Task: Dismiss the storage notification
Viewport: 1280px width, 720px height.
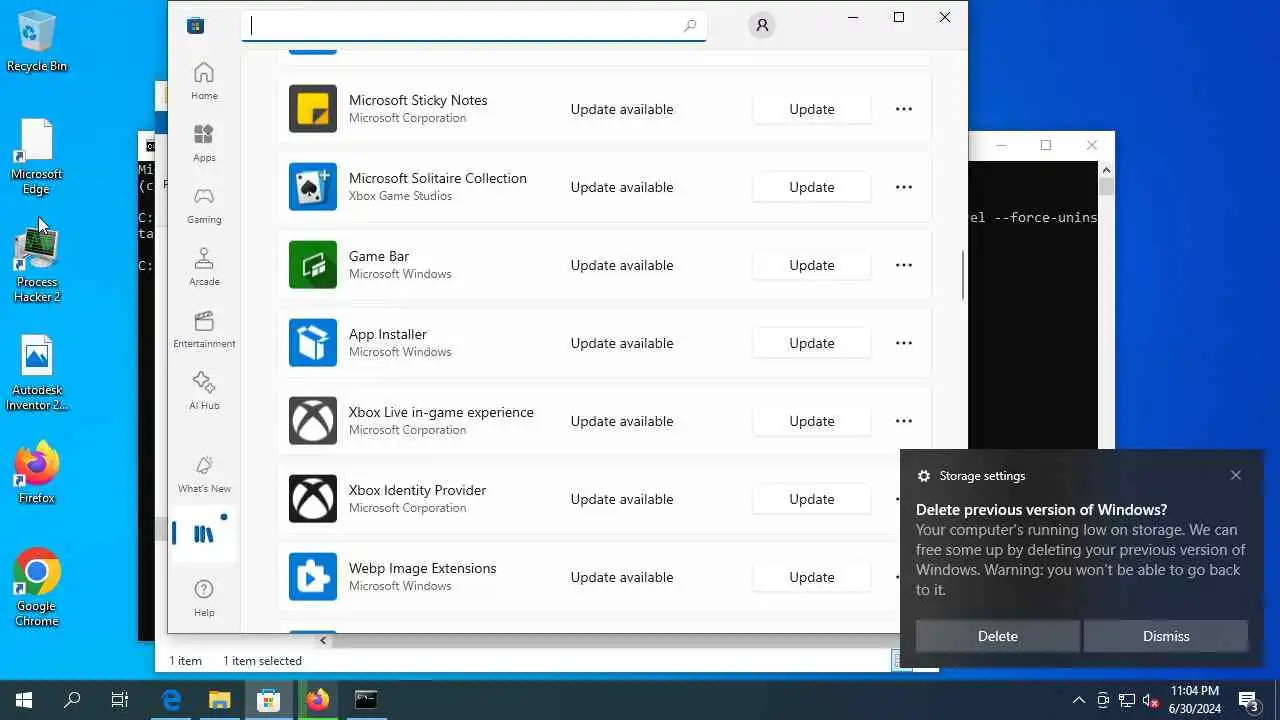Action: pyautogui.click(x=1166, y=636)
